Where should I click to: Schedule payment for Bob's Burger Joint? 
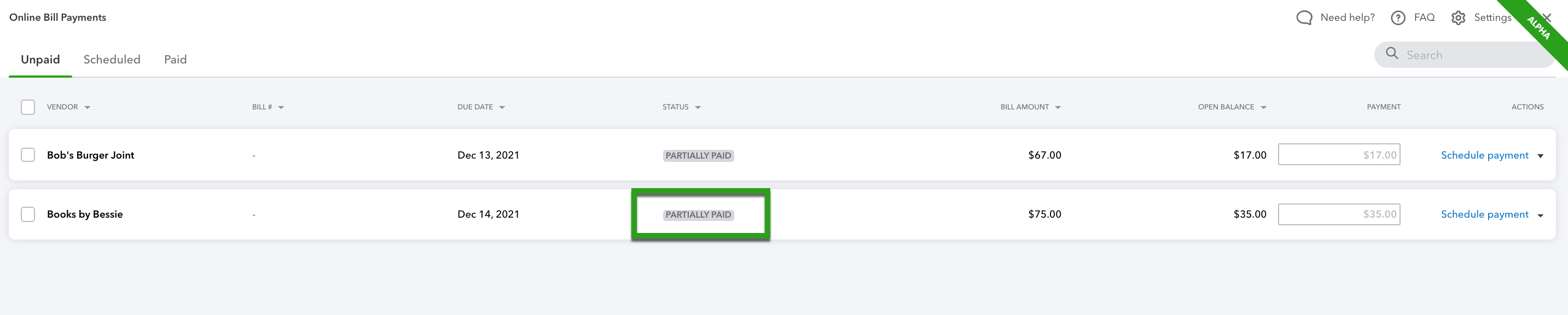[1485, 155]
